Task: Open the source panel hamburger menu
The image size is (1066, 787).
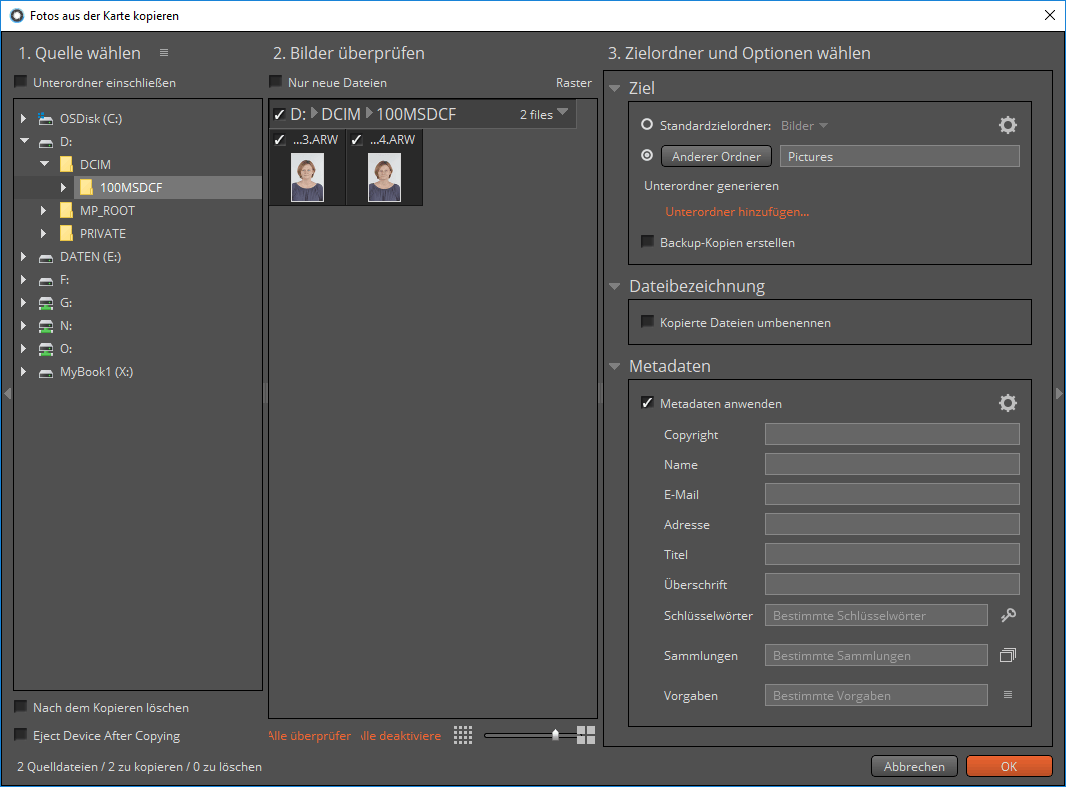Action: pyautogui.click(x=164, y=53)
